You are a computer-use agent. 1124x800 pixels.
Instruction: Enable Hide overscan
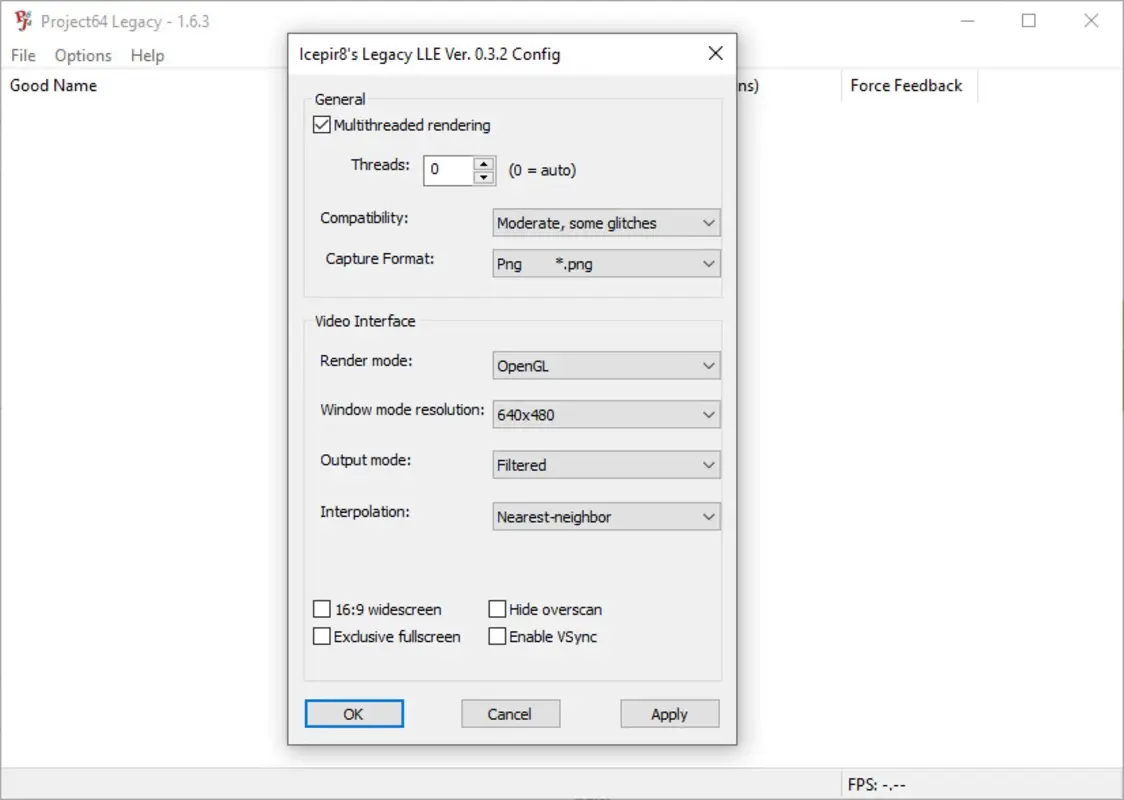point(497,608)
